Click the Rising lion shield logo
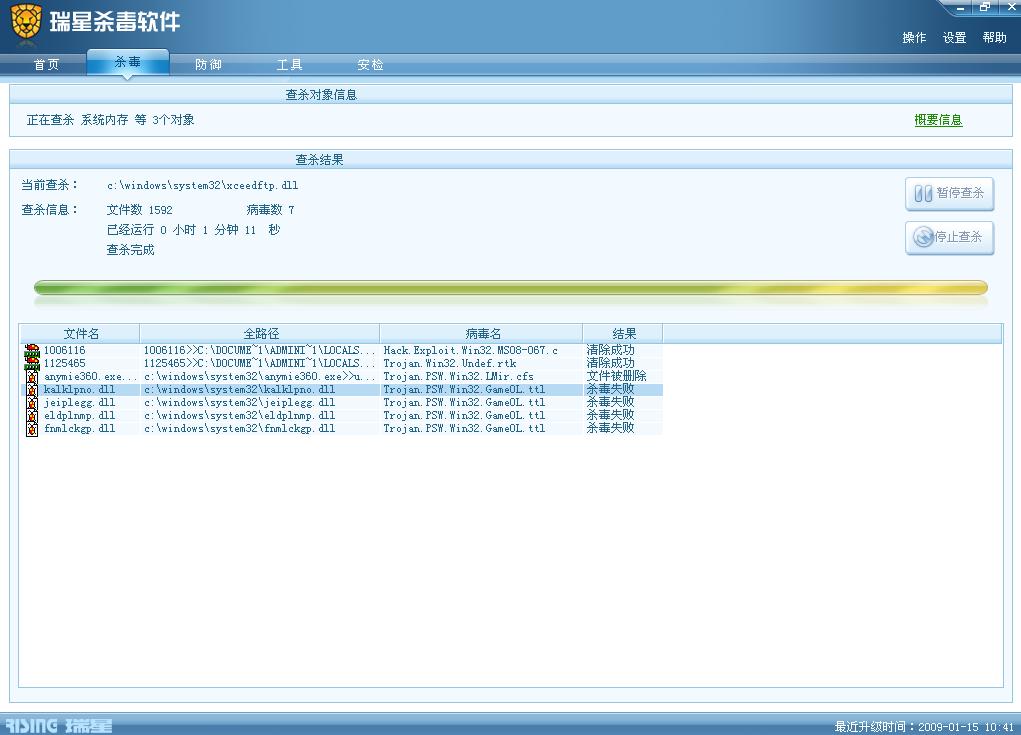 pyautogui.click(x=26, y=22)
